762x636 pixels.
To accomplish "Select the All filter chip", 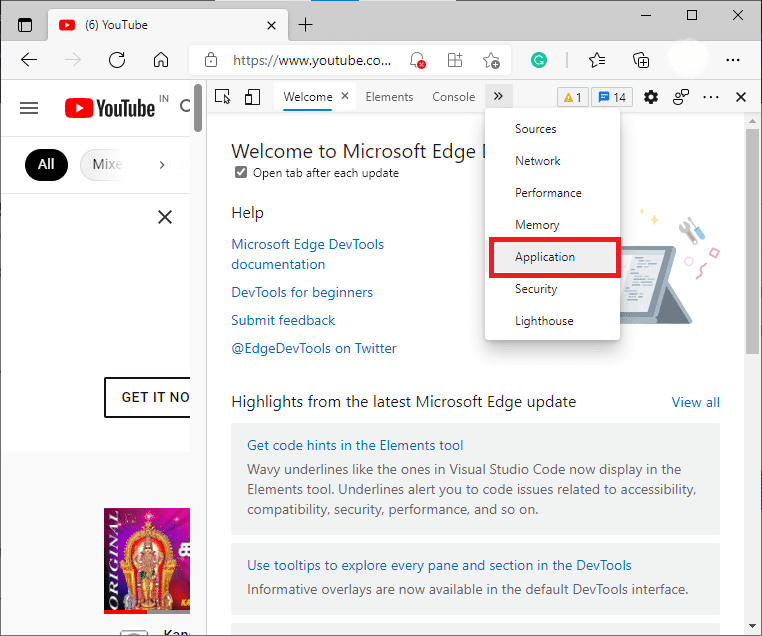I will tap(46, 165).
